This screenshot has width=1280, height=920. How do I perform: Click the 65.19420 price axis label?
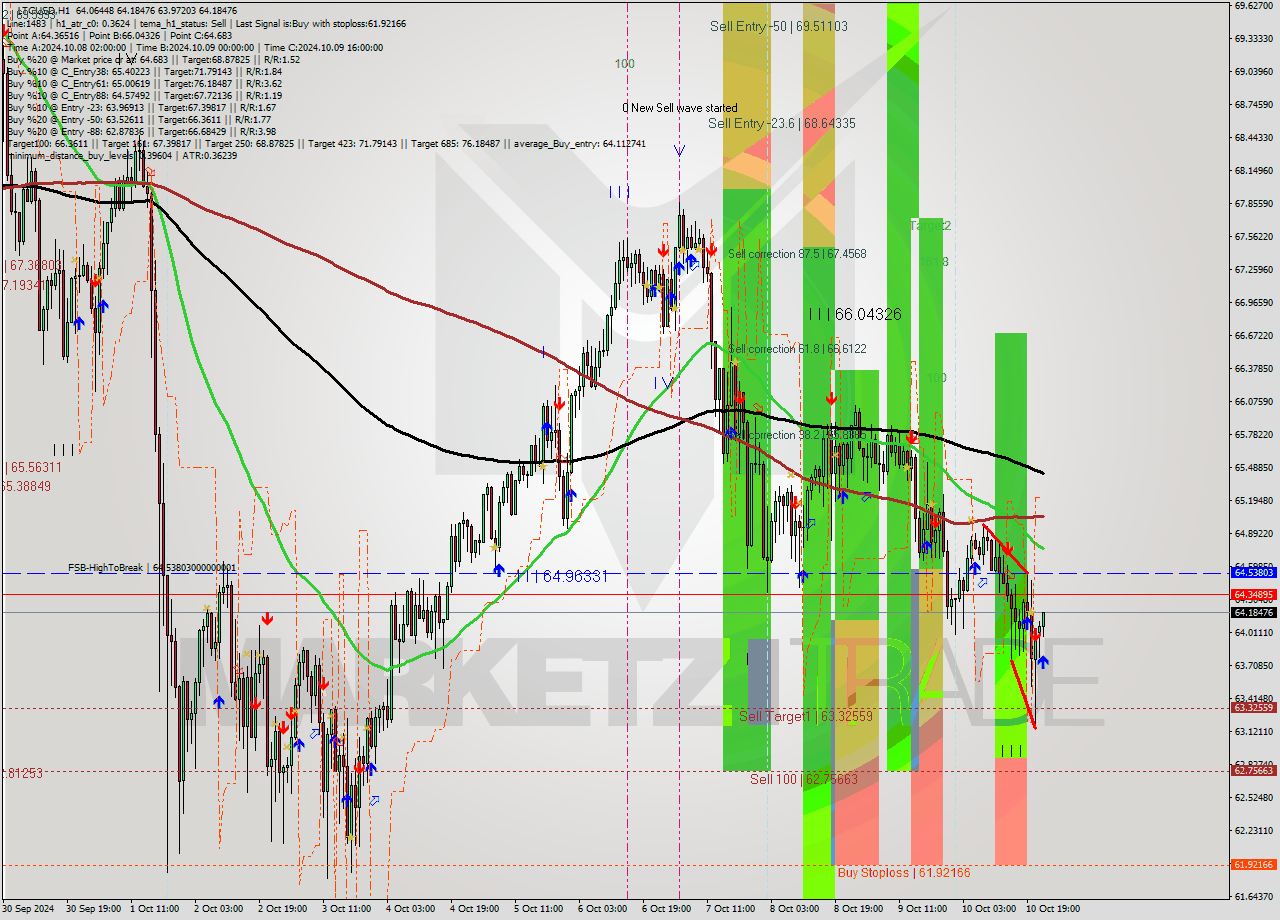(x=1254, y=501)
